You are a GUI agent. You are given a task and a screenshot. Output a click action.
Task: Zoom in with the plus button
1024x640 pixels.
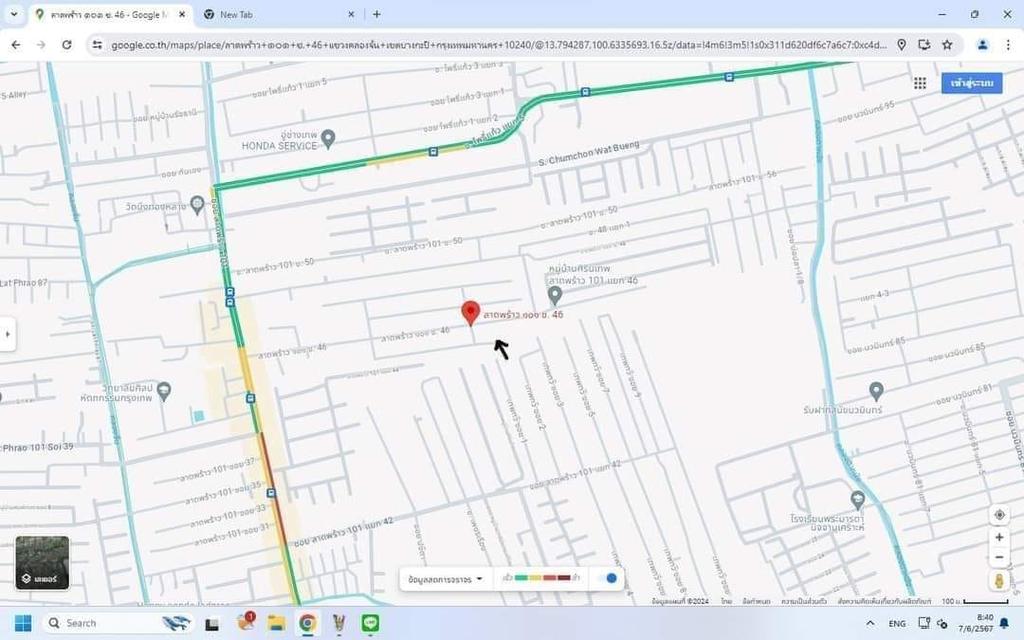coord(999,538)
